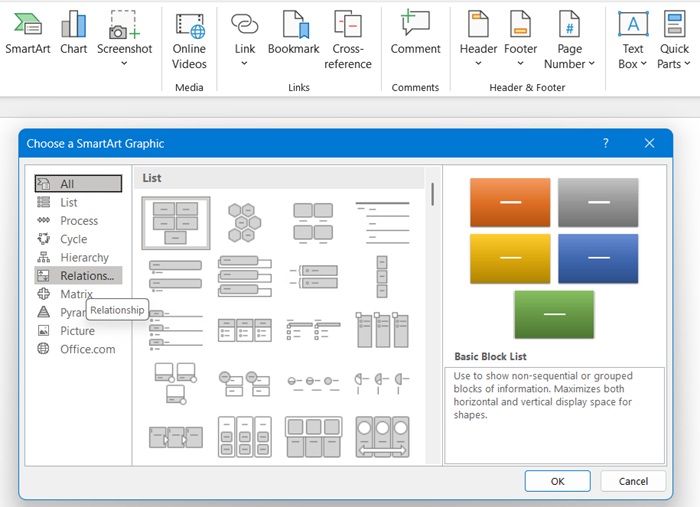Select the three-column table list layout
This screenshot has width=700, height=507.
pos(245,330)
